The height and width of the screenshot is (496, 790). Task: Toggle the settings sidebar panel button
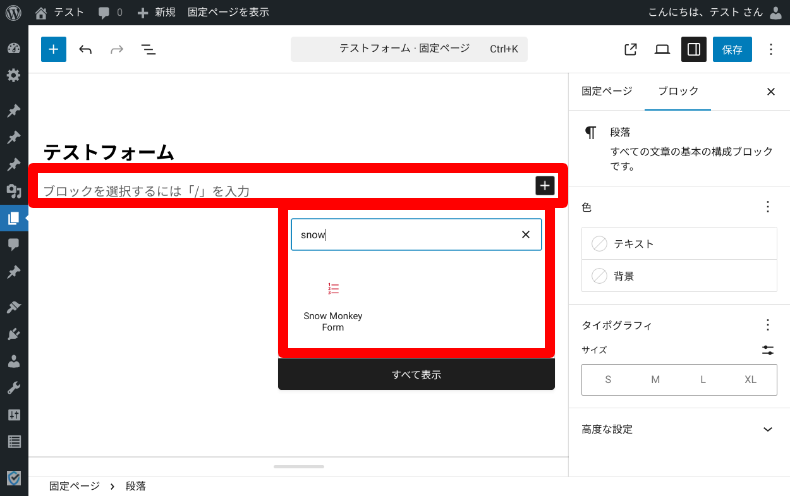click(694, 49)
